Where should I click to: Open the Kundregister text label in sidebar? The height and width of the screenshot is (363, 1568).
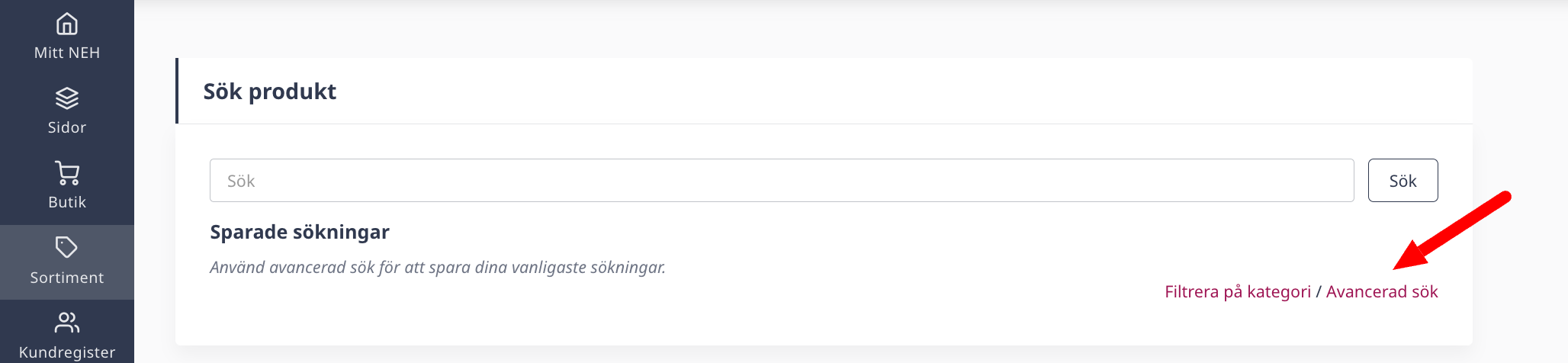tap(67, 352)
